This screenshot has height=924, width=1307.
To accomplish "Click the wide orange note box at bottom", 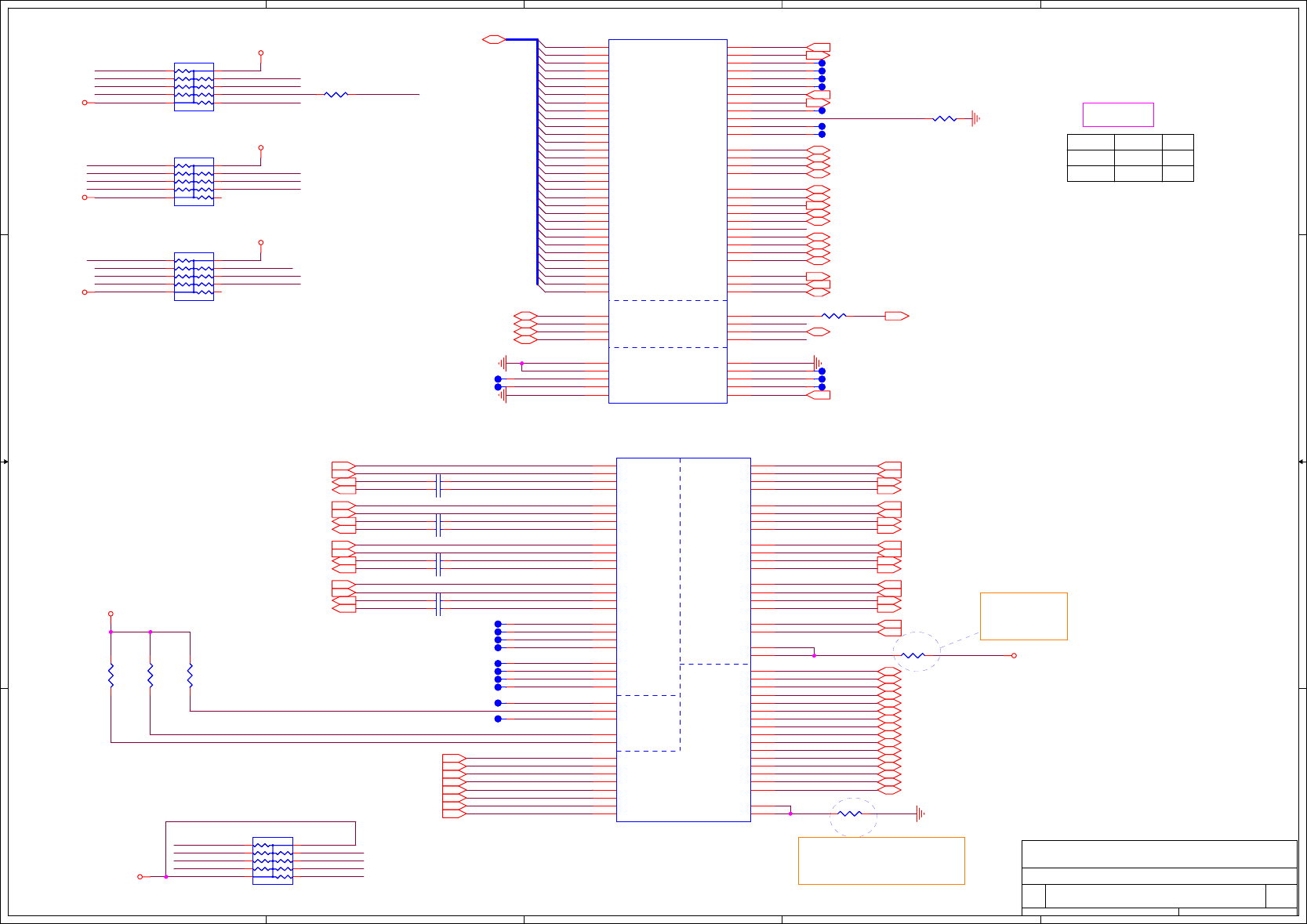I will click(x=881, y=861).
